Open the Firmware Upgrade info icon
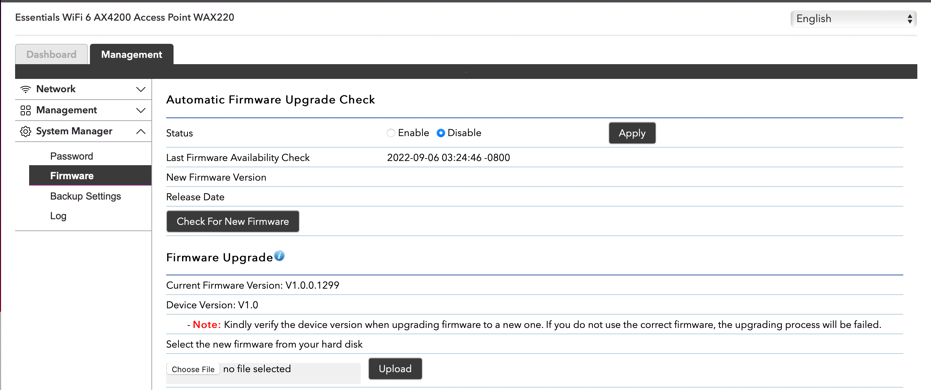This screenshot has height=390, width=931. pos(280,256)
